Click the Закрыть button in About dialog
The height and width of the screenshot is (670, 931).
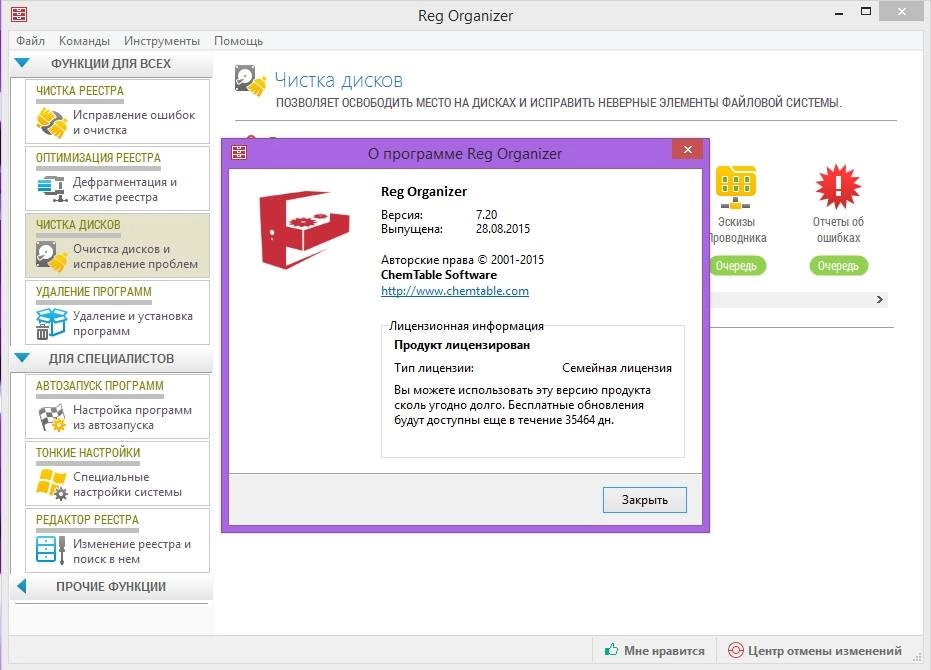click(x=644, y=500)
